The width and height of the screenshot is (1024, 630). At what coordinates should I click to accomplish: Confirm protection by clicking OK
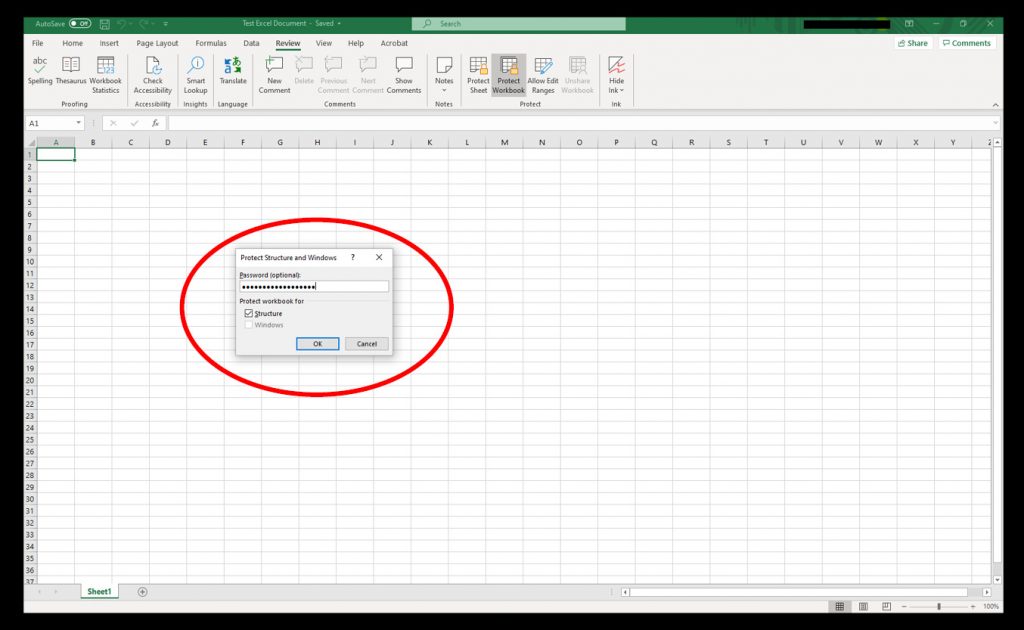(x=317, y=343)
